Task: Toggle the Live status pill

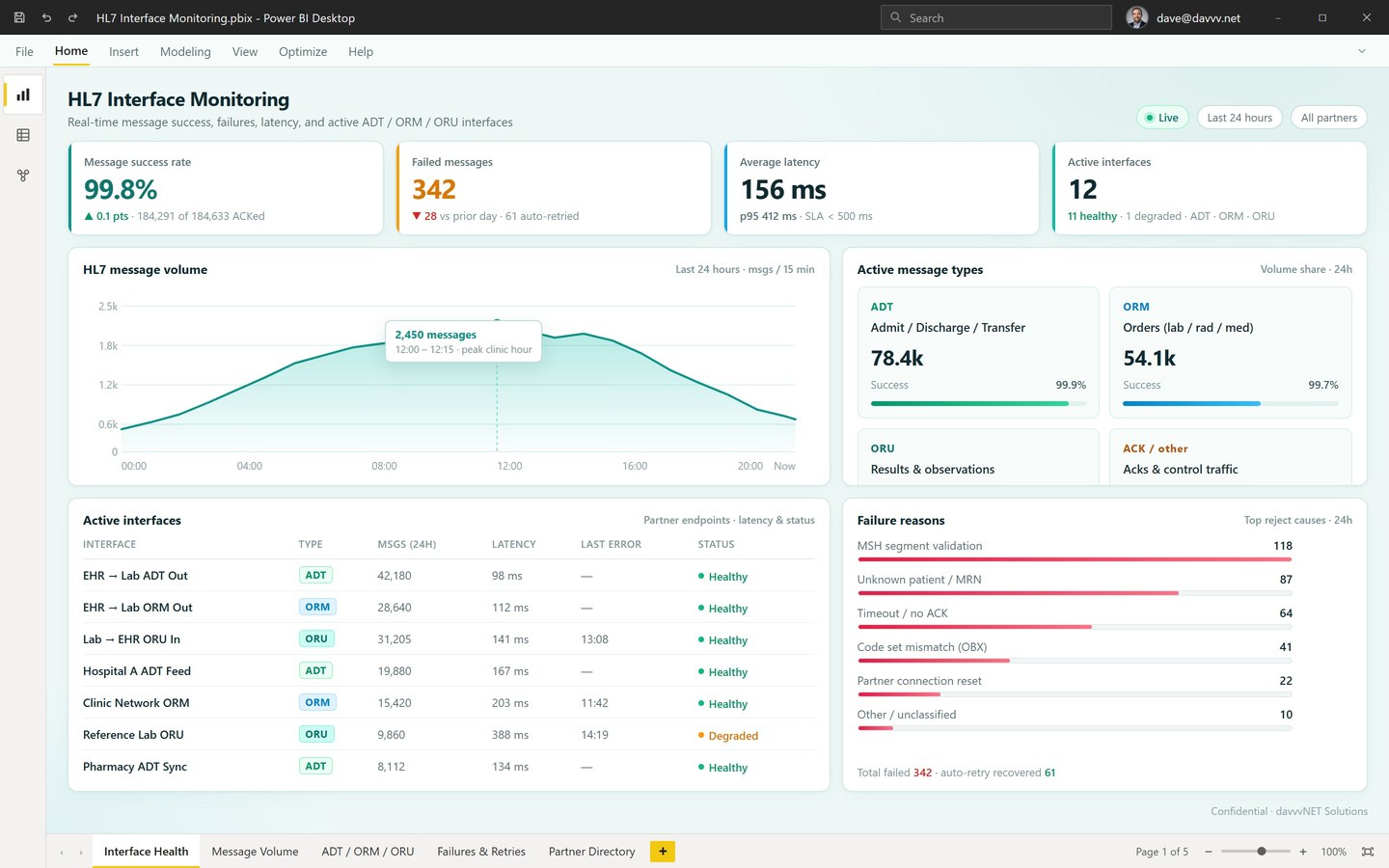Action: pyautogui.click(x=1162, y=118)
